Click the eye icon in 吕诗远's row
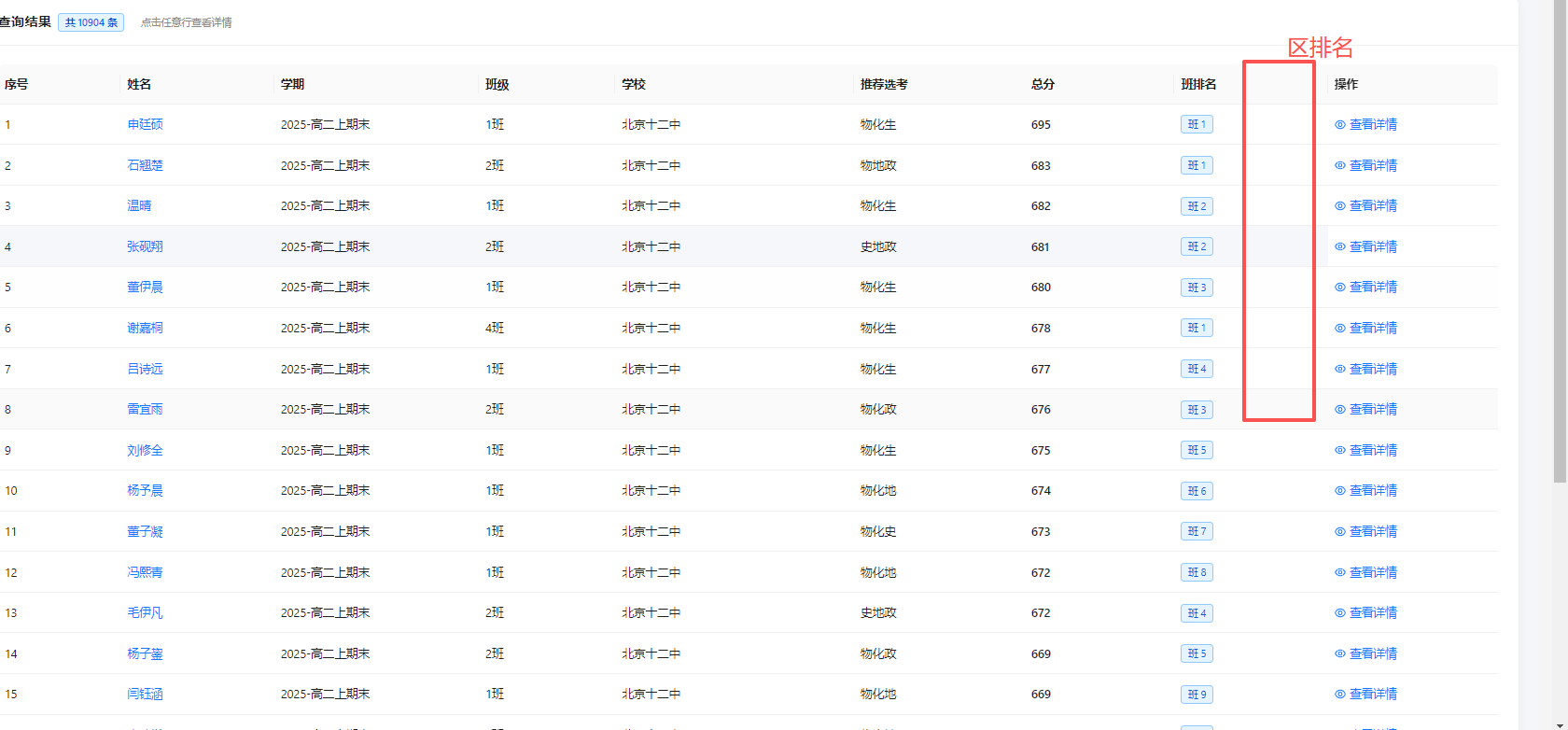This screenshot has width=1568, height=730. 1340,369
